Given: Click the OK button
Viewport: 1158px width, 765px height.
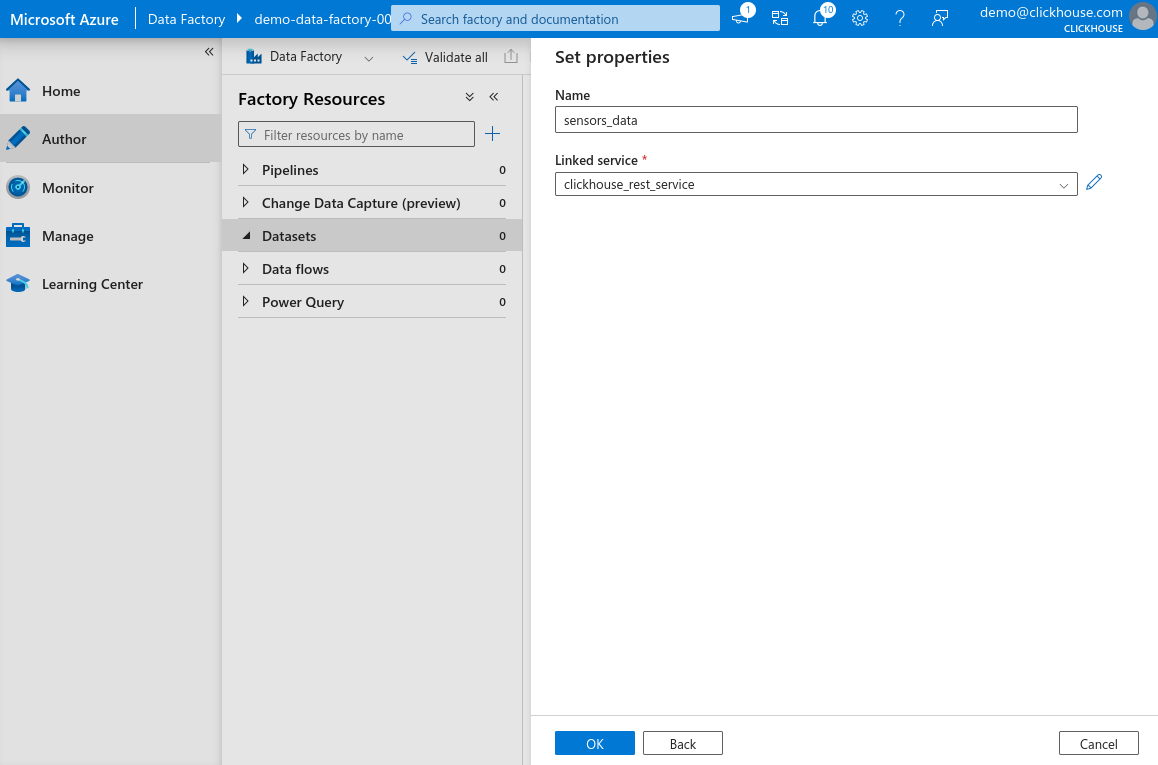Looking at the screenshot, I should click(595, 743).
